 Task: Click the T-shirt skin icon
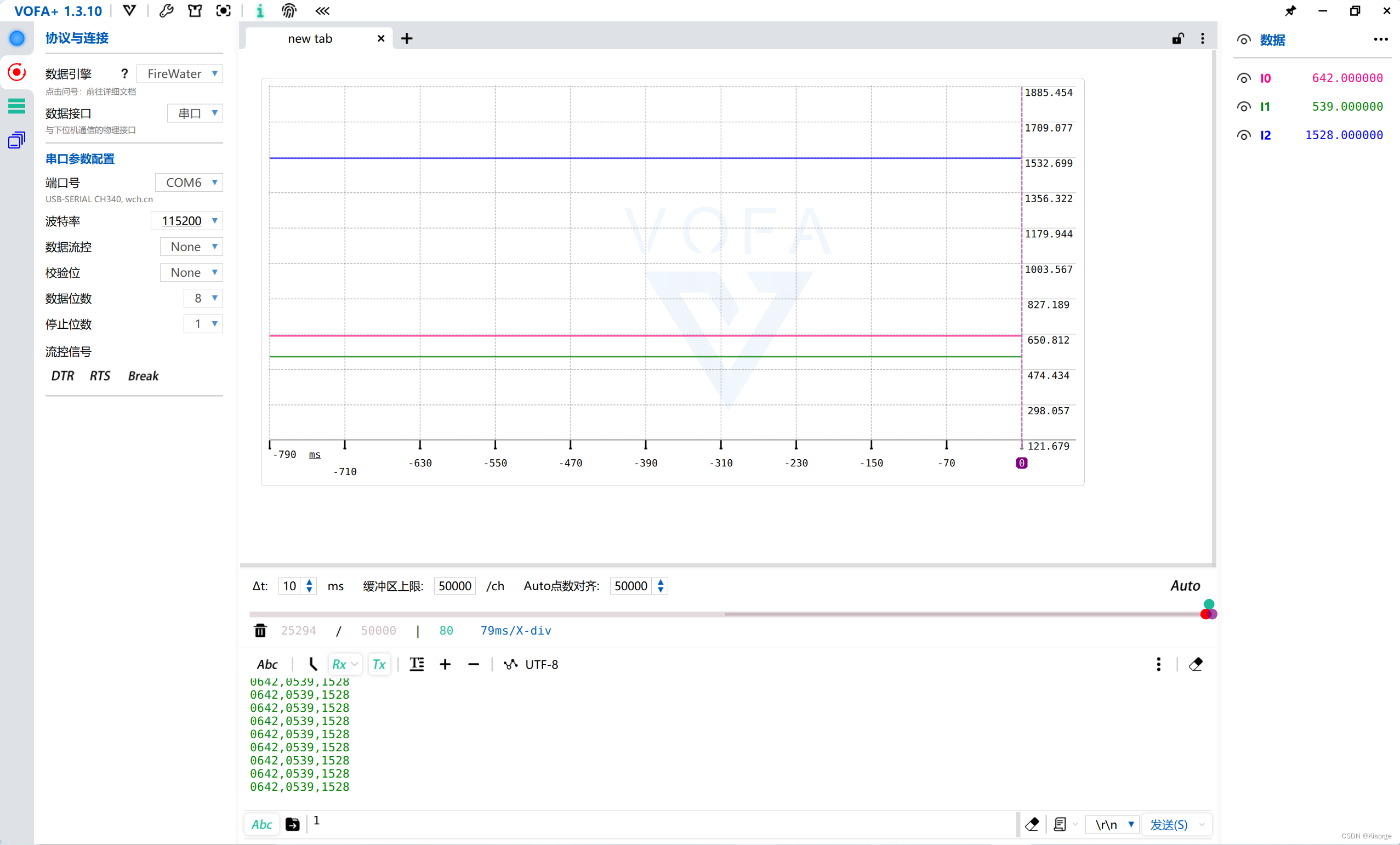pyautogui.click(x=195, y=10)
